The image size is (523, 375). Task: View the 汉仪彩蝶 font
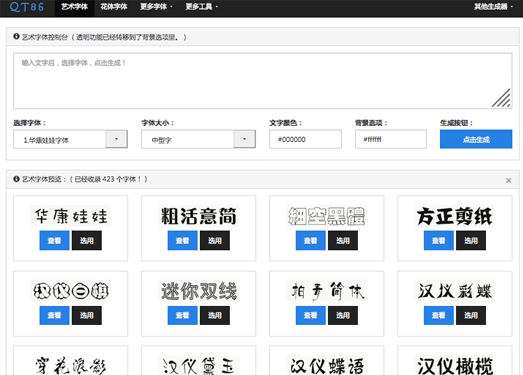[x=439, y=315]
